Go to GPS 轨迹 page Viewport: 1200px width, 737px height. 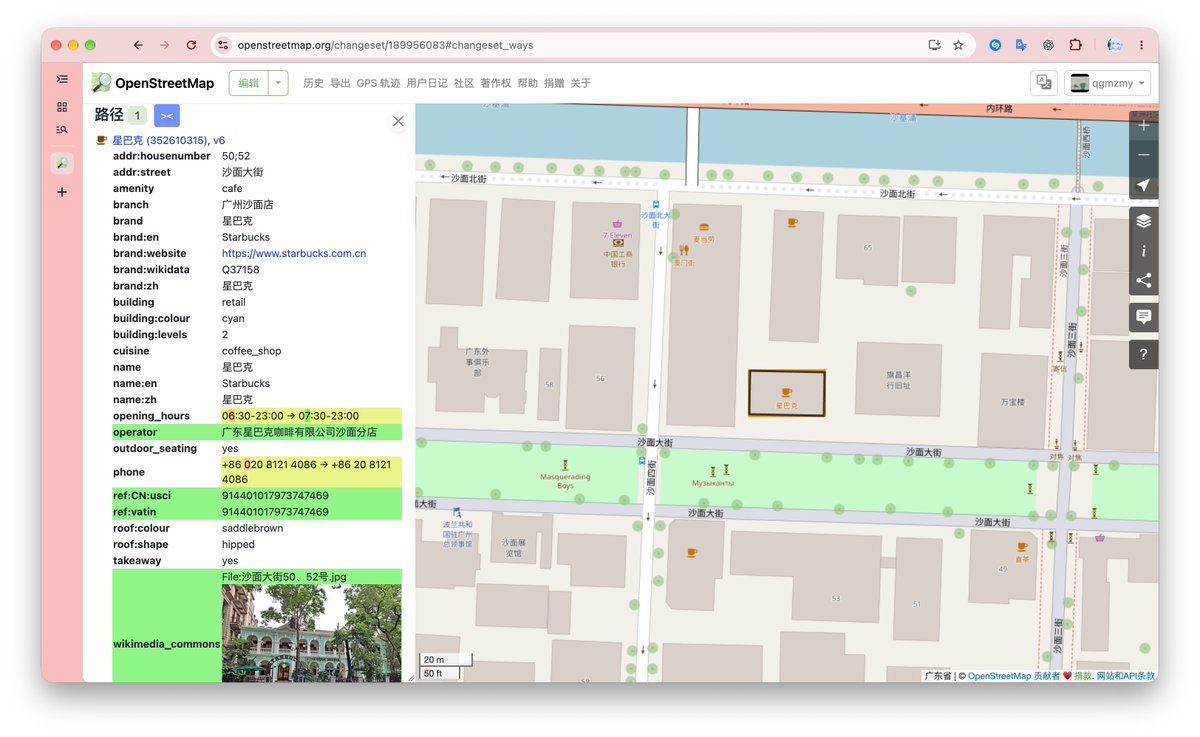378,83
